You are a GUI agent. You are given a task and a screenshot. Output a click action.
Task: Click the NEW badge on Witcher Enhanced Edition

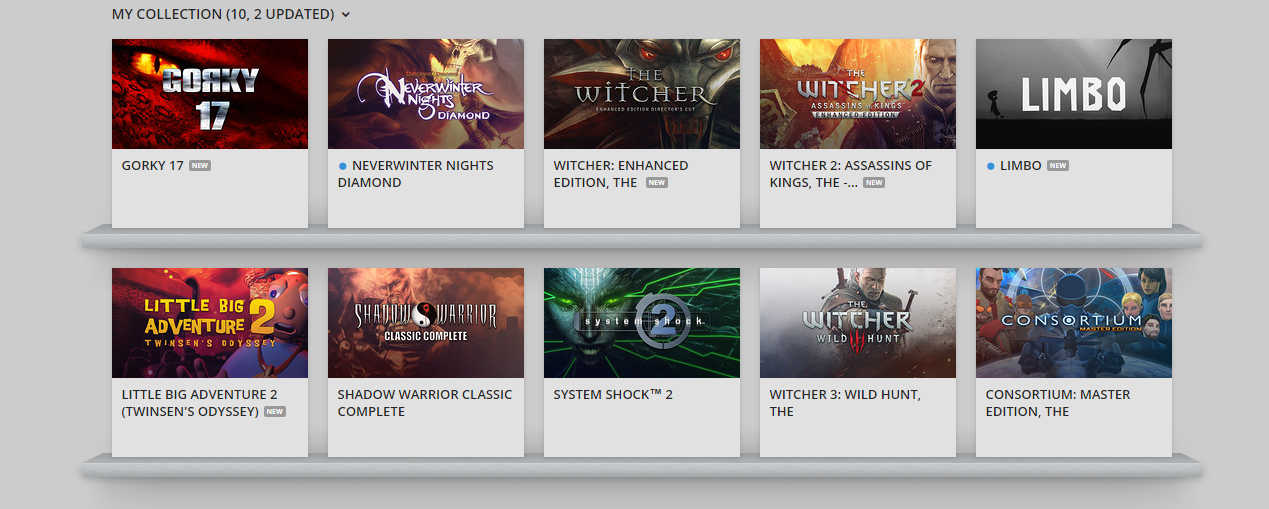pos(656,183)
